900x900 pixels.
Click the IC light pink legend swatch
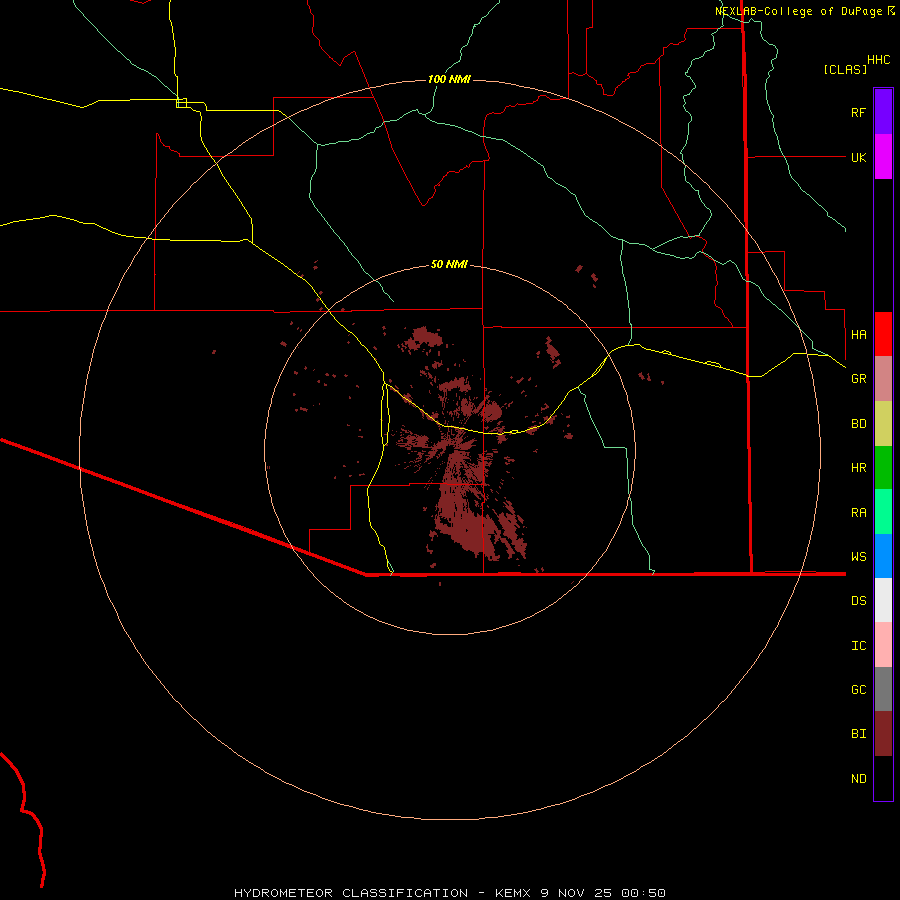point(883,645)
